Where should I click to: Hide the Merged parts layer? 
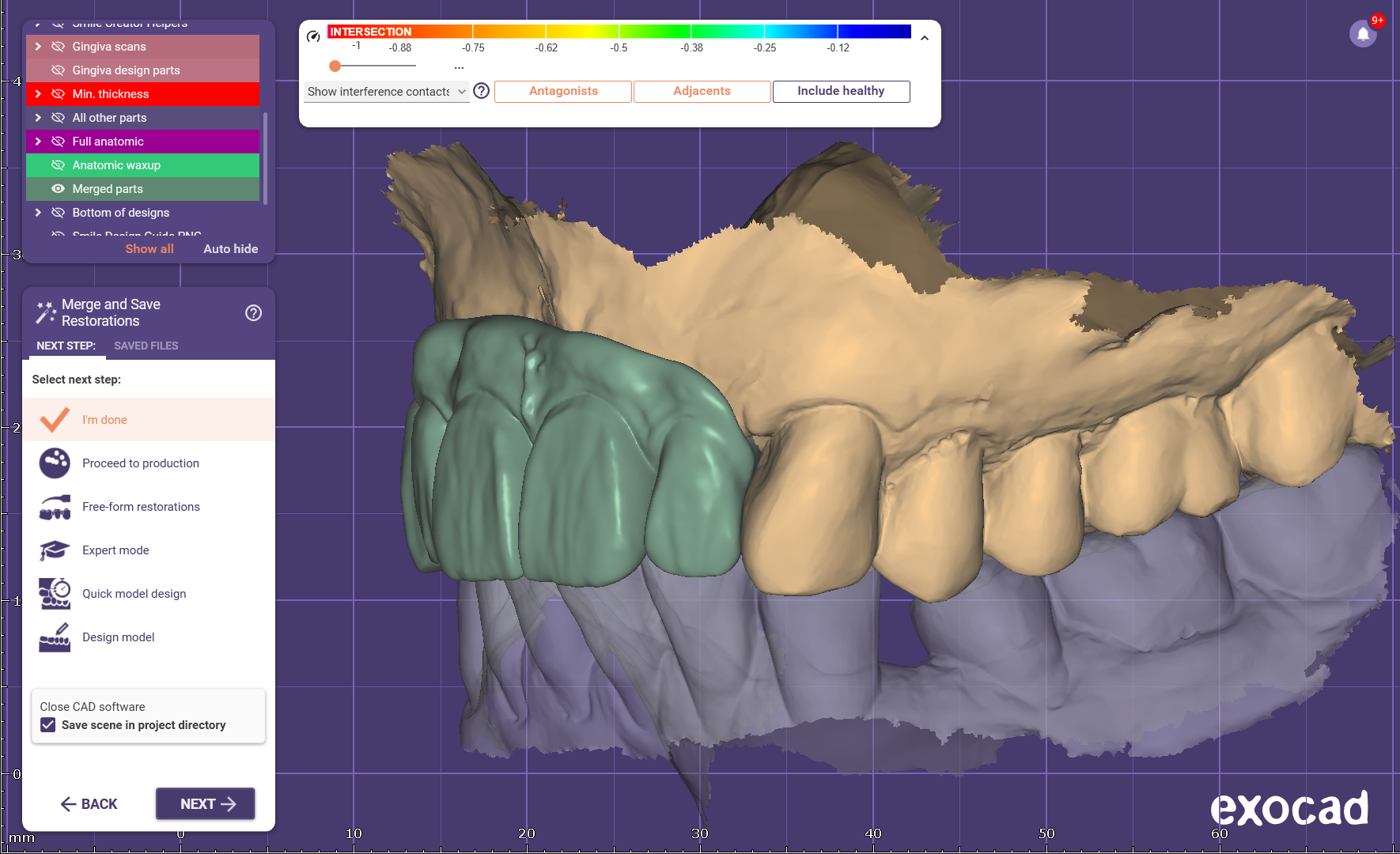[x=58, y=189]
